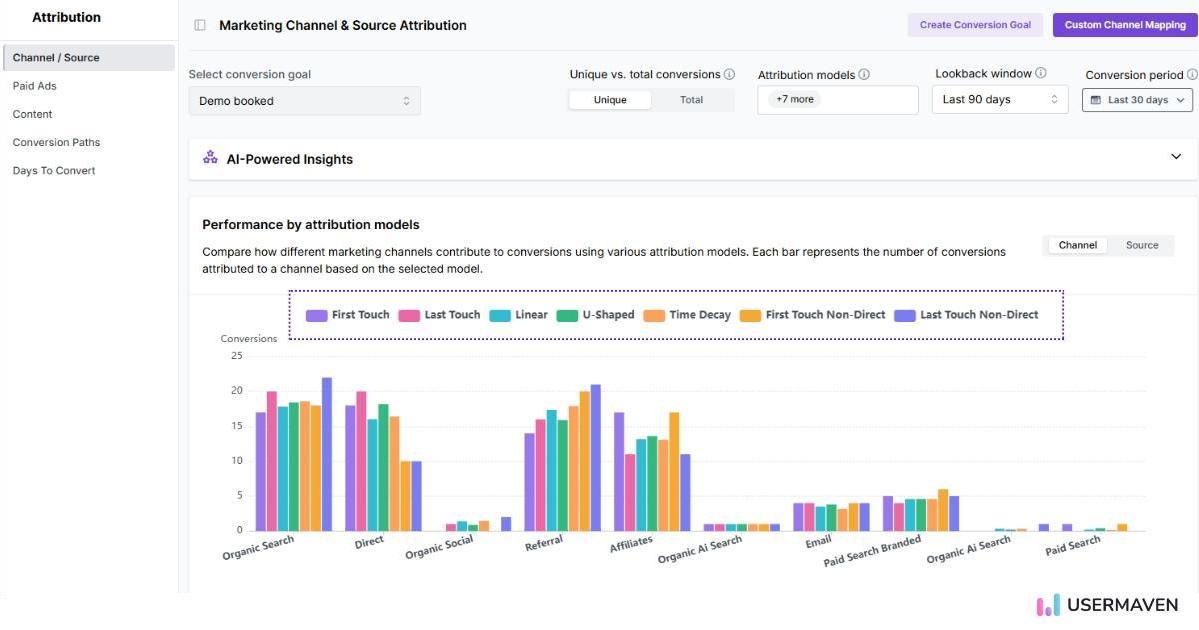Screen dimensions: 1199x630
Task: Click the purple First Touch legend swatch
Action: coord(315,314)
